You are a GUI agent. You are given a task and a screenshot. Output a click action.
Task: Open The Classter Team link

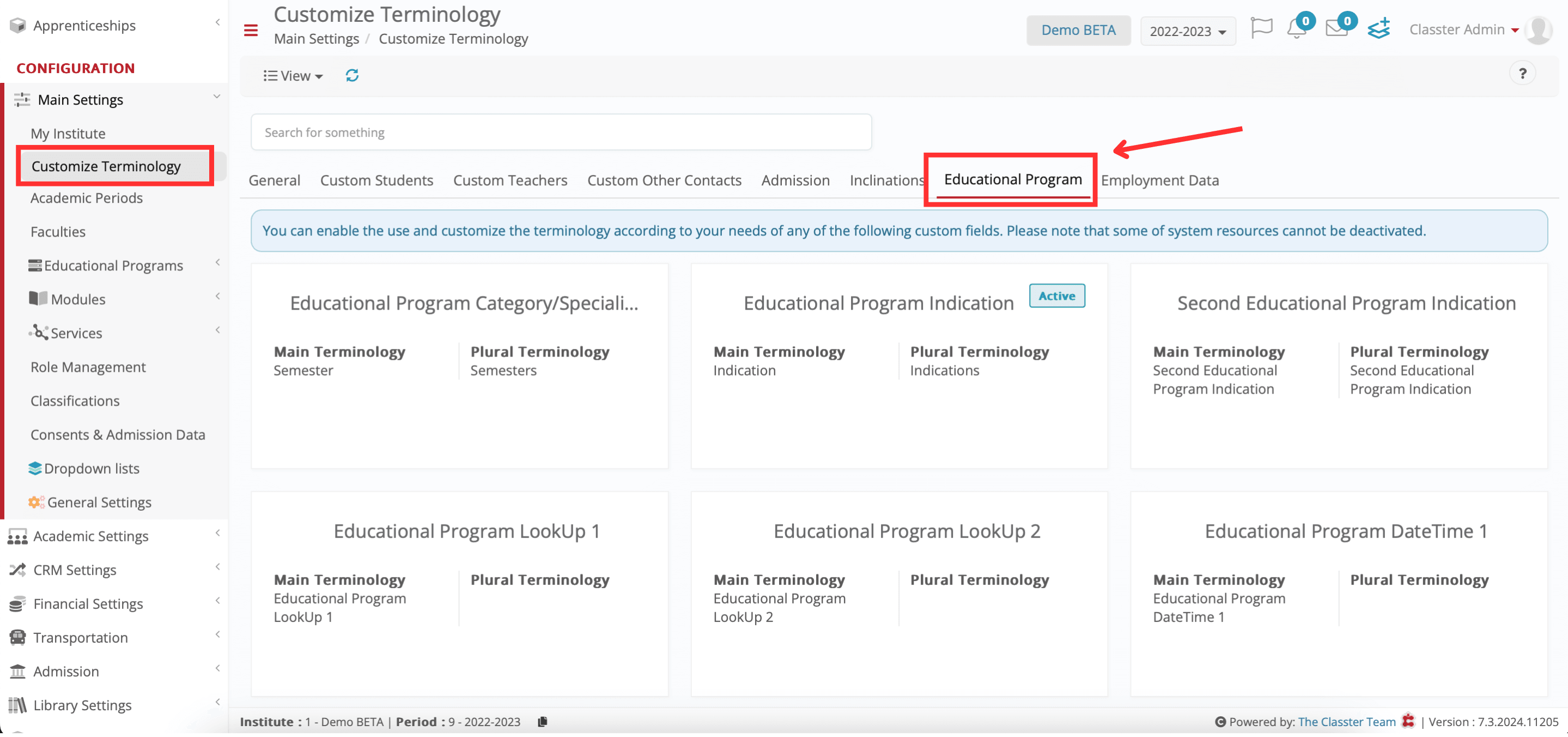(x=1346, y=722)
